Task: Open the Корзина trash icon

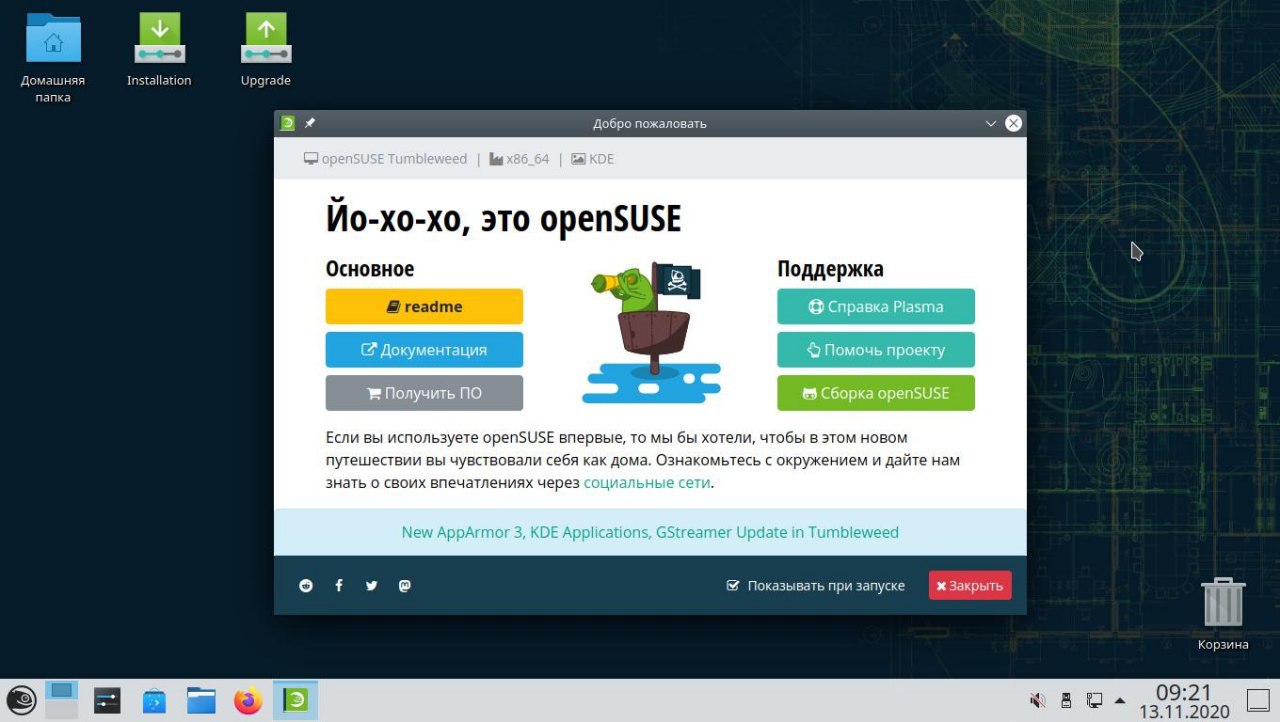Action: pos(1223,614)
